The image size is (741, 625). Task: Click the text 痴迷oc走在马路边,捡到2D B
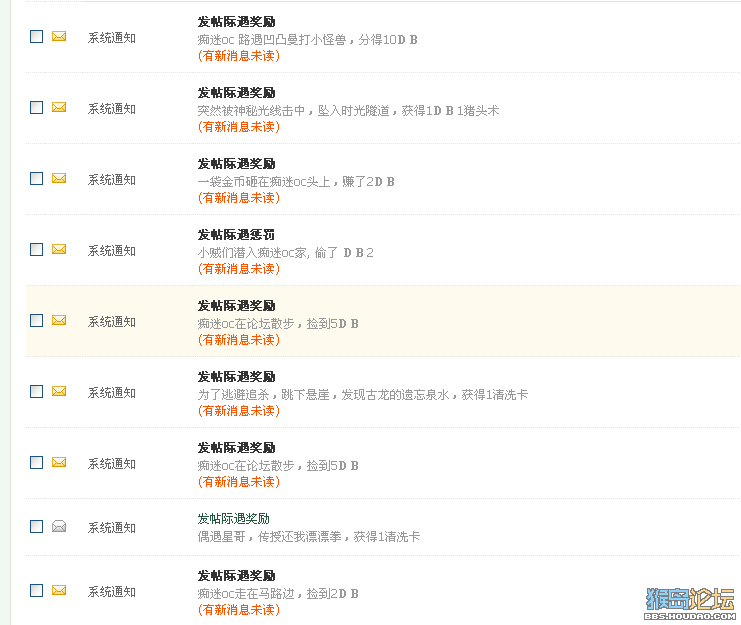(x=278, y=594)
